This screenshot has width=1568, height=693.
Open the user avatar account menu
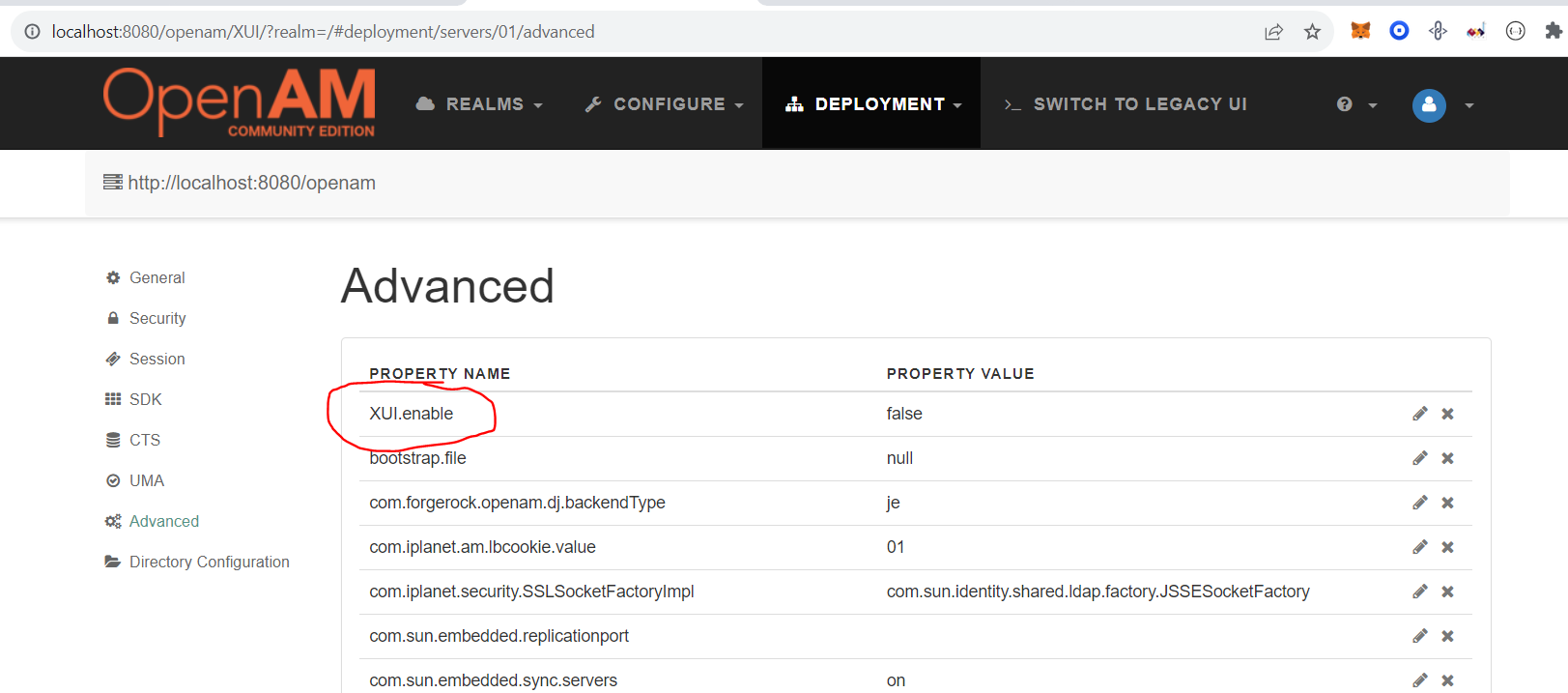click(1429, 105)
